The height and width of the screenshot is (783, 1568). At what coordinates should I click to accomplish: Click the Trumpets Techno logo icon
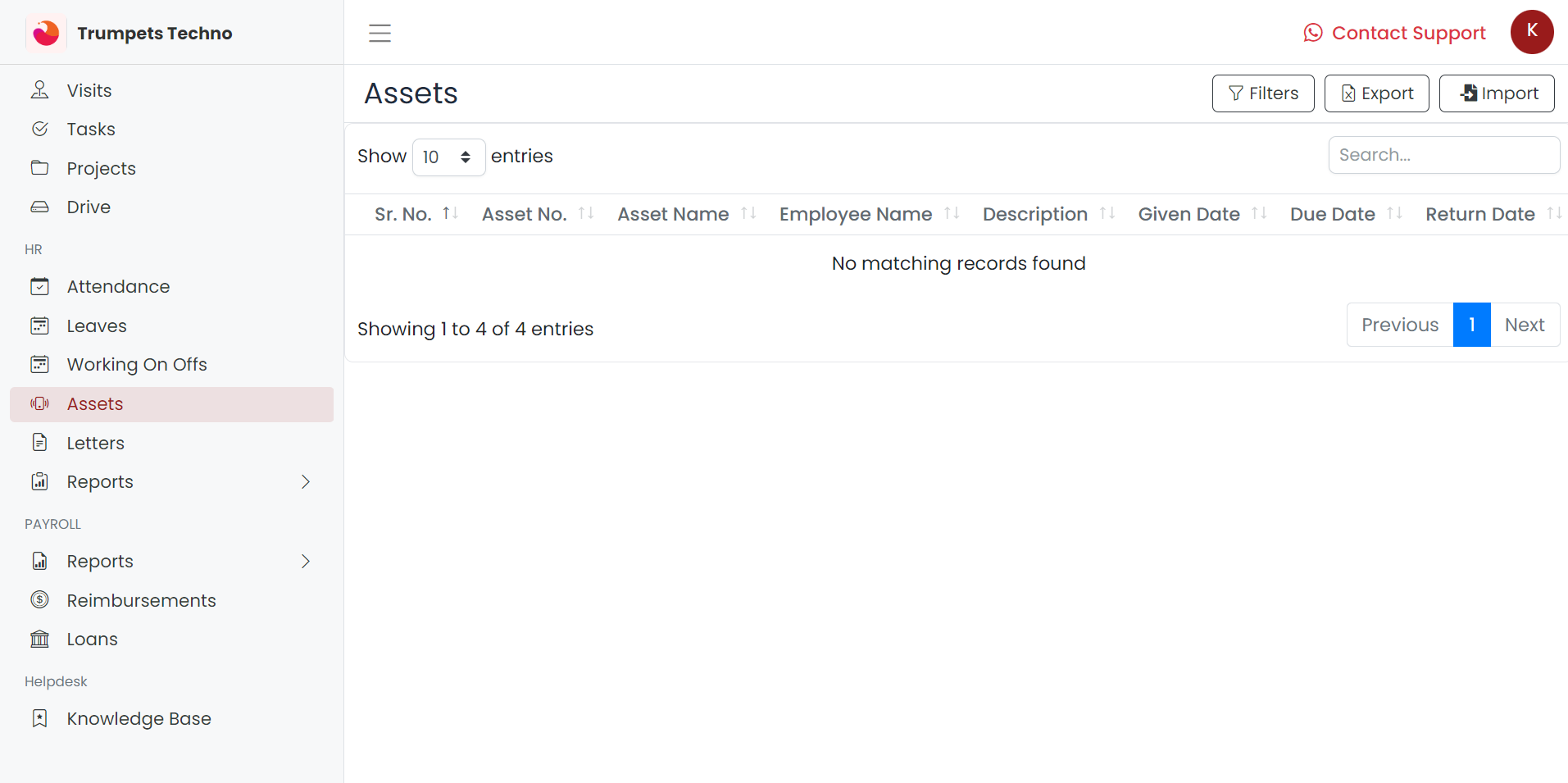point(46,33)
